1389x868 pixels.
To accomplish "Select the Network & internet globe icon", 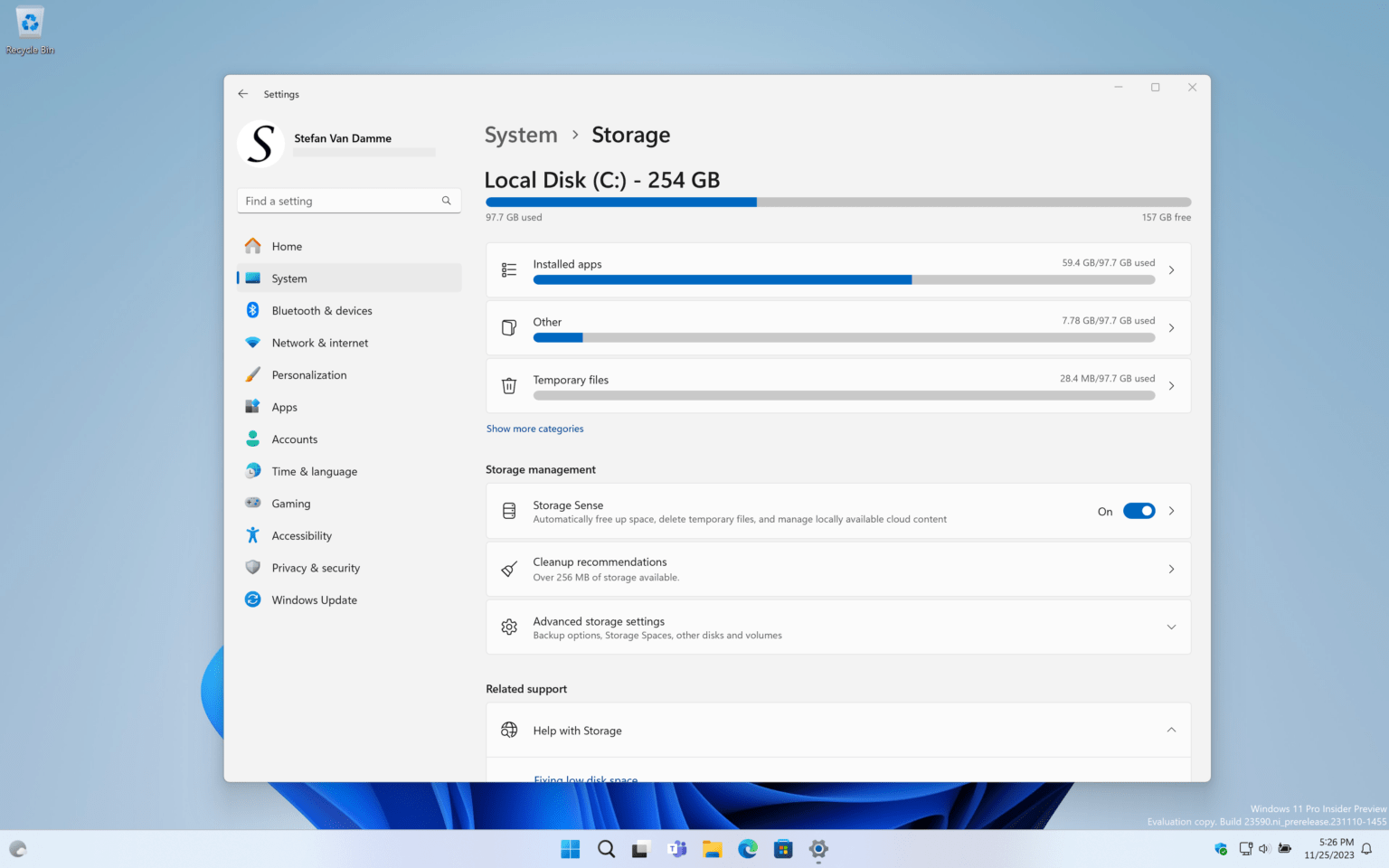I will click(251, 342).
